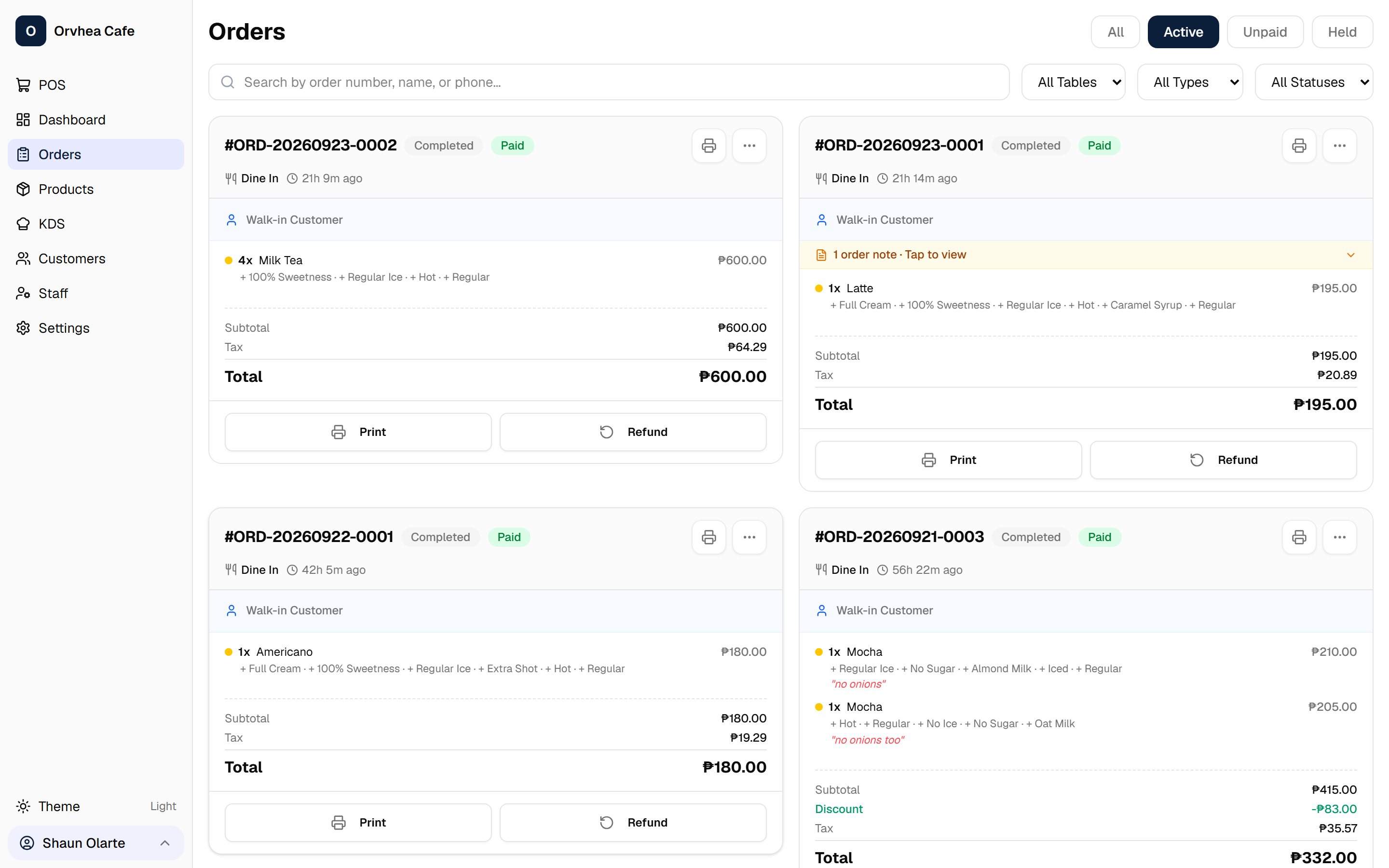Open POS from the sidebar
The height and width of the screenshot is (868, 1389).
click(96, 85)
